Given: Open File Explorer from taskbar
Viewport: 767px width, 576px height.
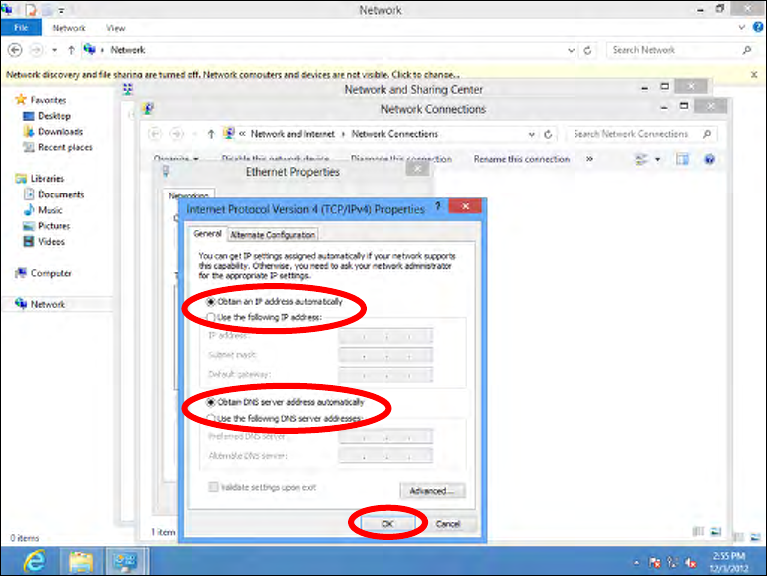Looking at the screenshot, I should [81, 561].
